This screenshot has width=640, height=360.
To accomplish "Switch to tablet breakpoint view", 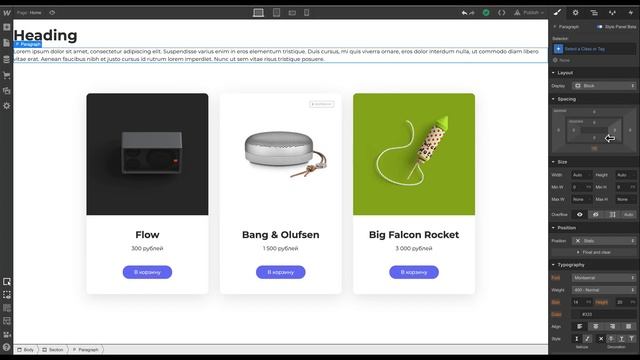I will (x=276, y=13).
